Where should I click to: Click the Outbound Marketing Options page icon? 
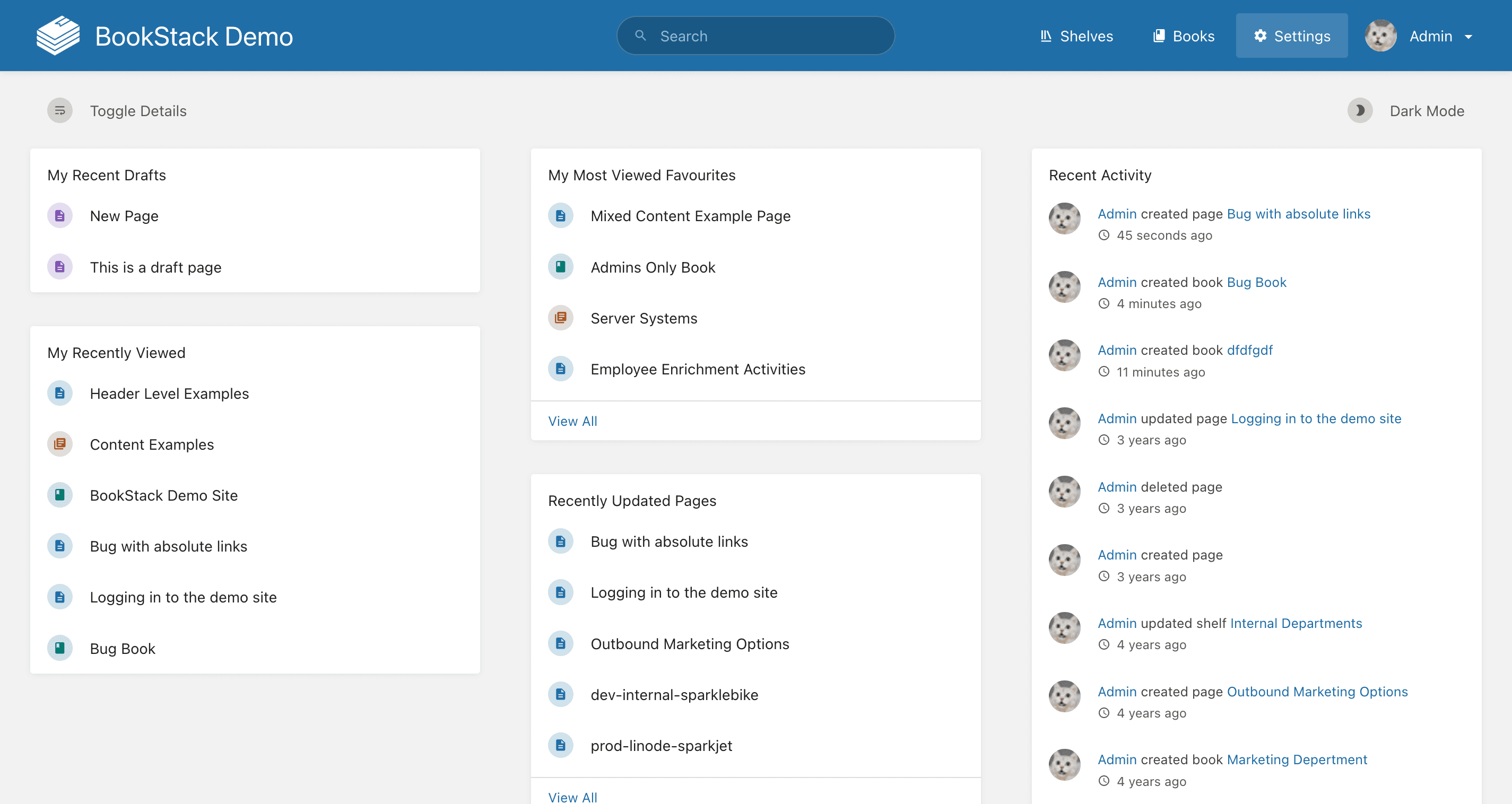pos(561,643)
